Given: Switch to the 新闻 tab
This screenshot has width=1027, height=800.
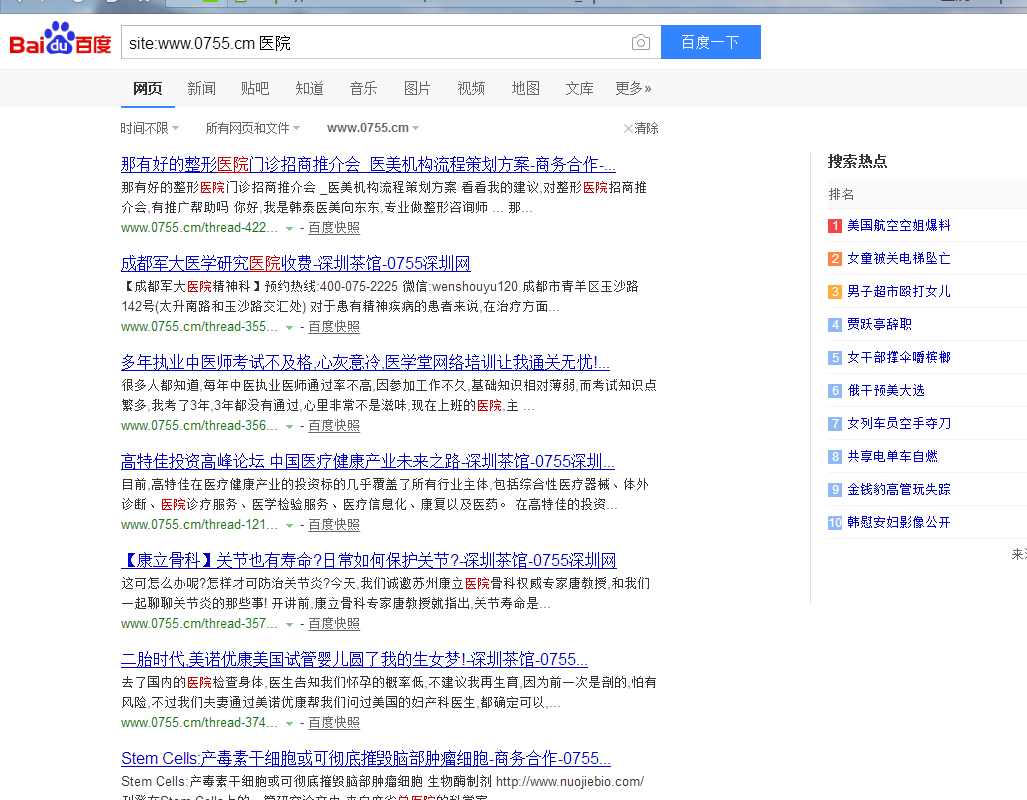Looking at the screenshot, I should [201, 88].
